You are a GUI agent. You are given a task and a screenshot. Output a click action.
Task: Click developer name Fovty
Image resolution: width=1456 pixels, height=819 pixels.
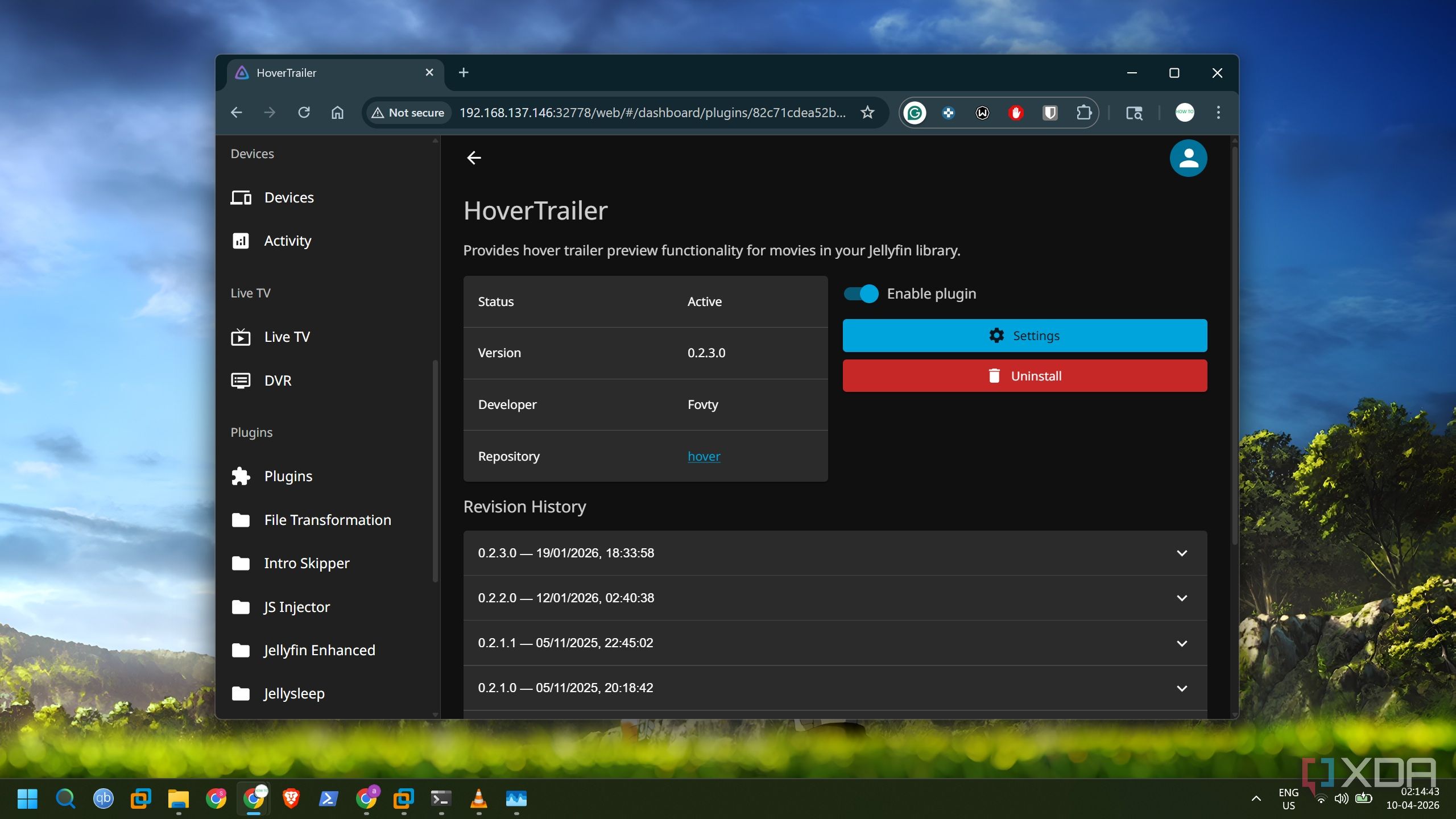tap(702, 404)
